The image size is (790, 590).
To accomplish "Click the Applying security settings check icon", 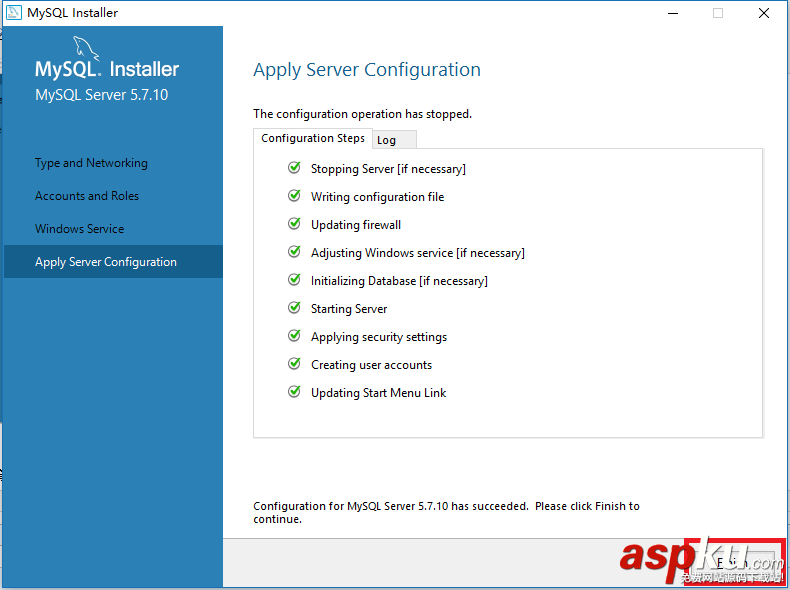I will pos(294,336).
